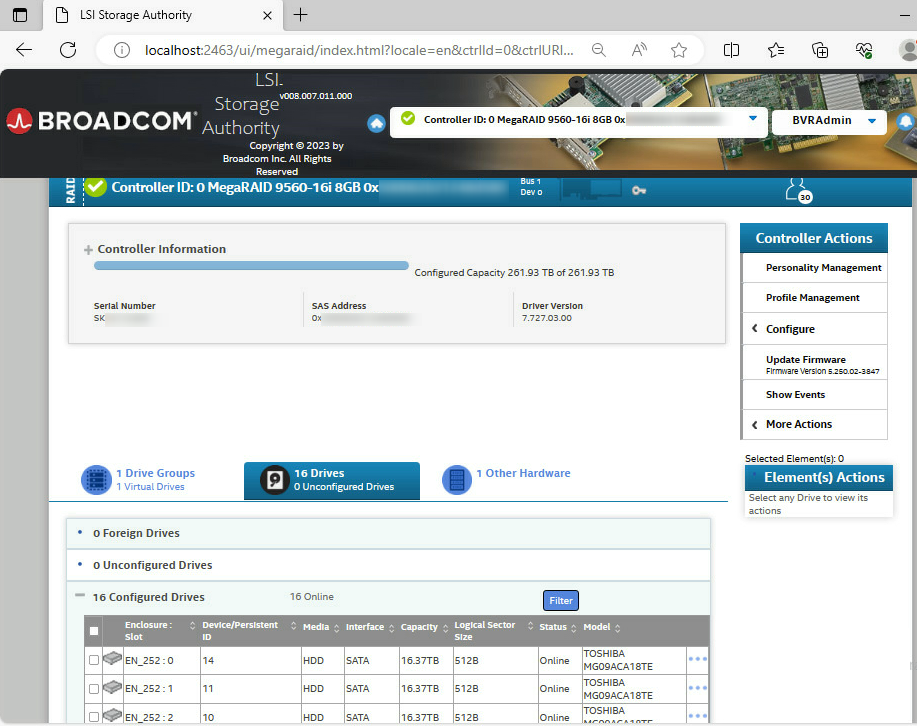Click the browser address bar
This screenshot has height=726, width=917.
click(x=360, y=50)
